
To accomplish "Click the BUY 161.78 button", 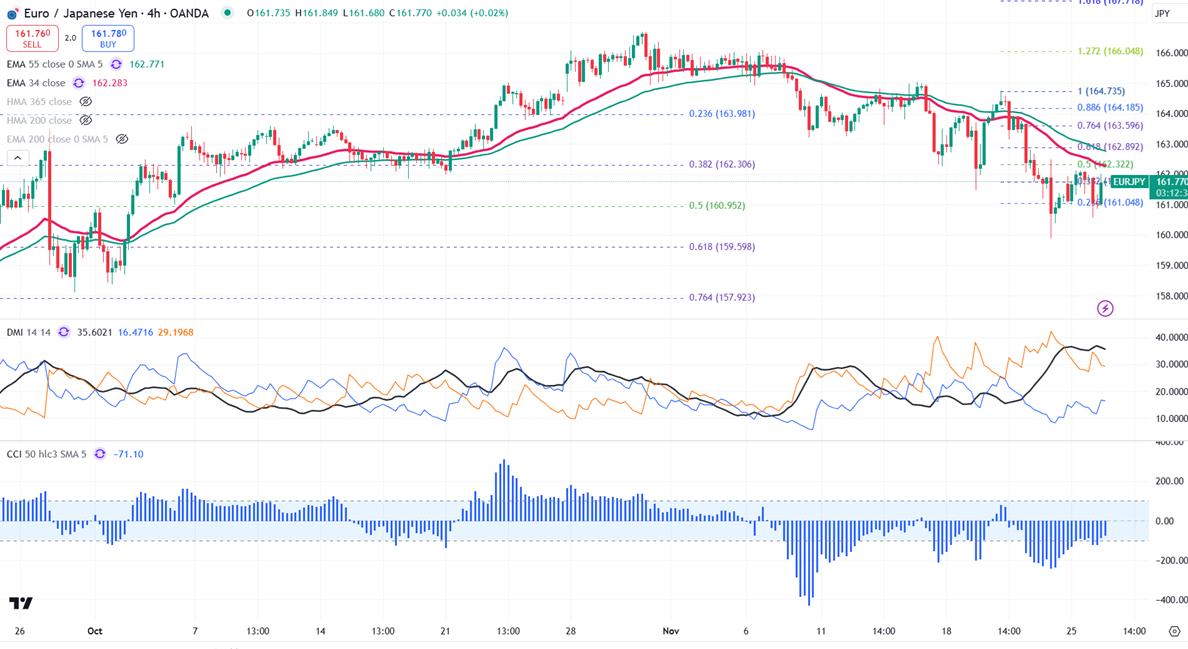I will click(x=108, y=39).
